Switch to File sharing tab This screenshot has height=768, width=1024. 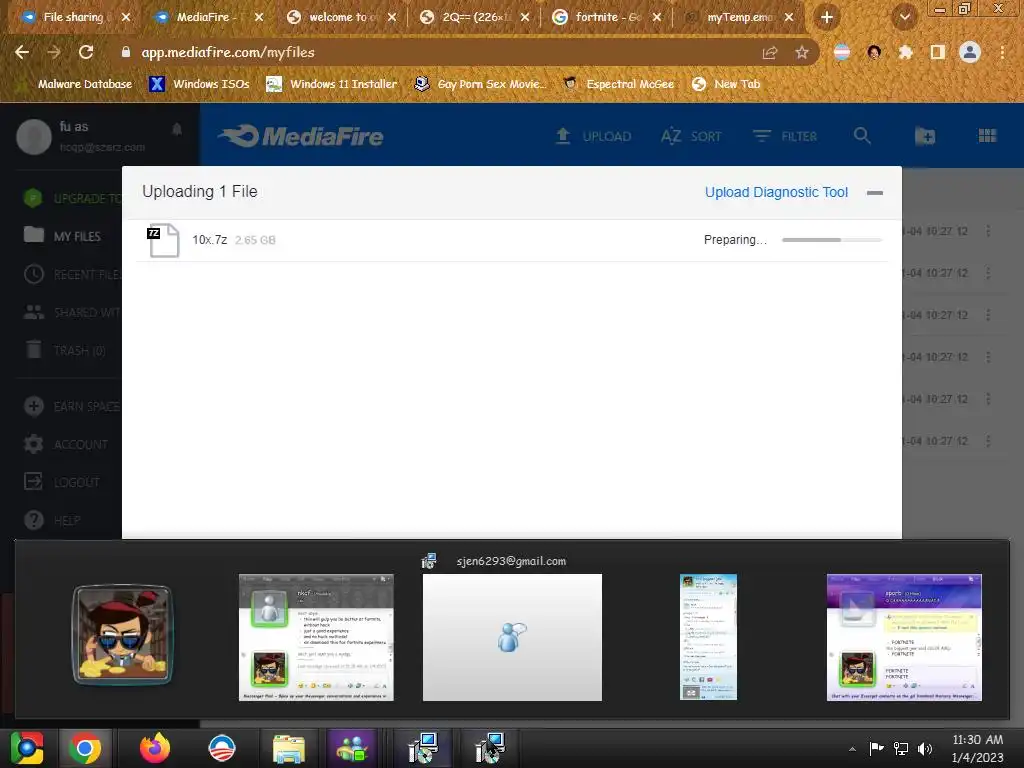[73, 18]
